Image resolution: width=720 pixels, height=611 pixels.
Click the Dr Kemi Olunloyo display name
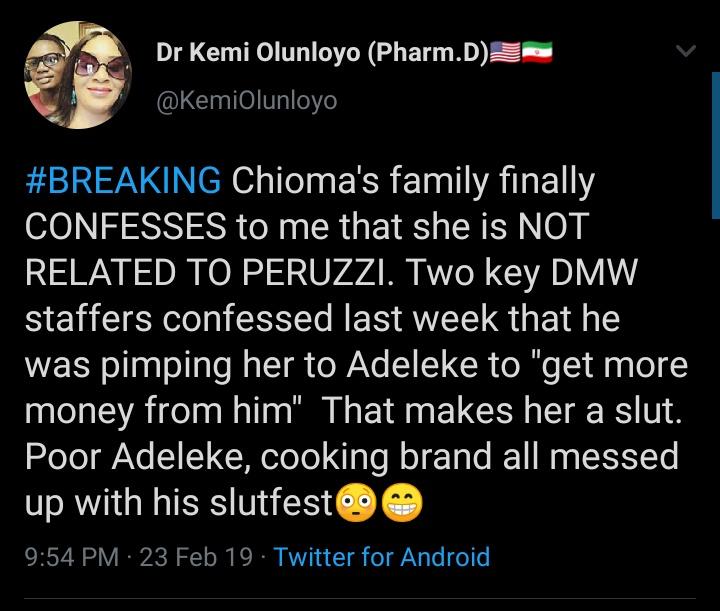pyautogui.click(x=322, y=55)
